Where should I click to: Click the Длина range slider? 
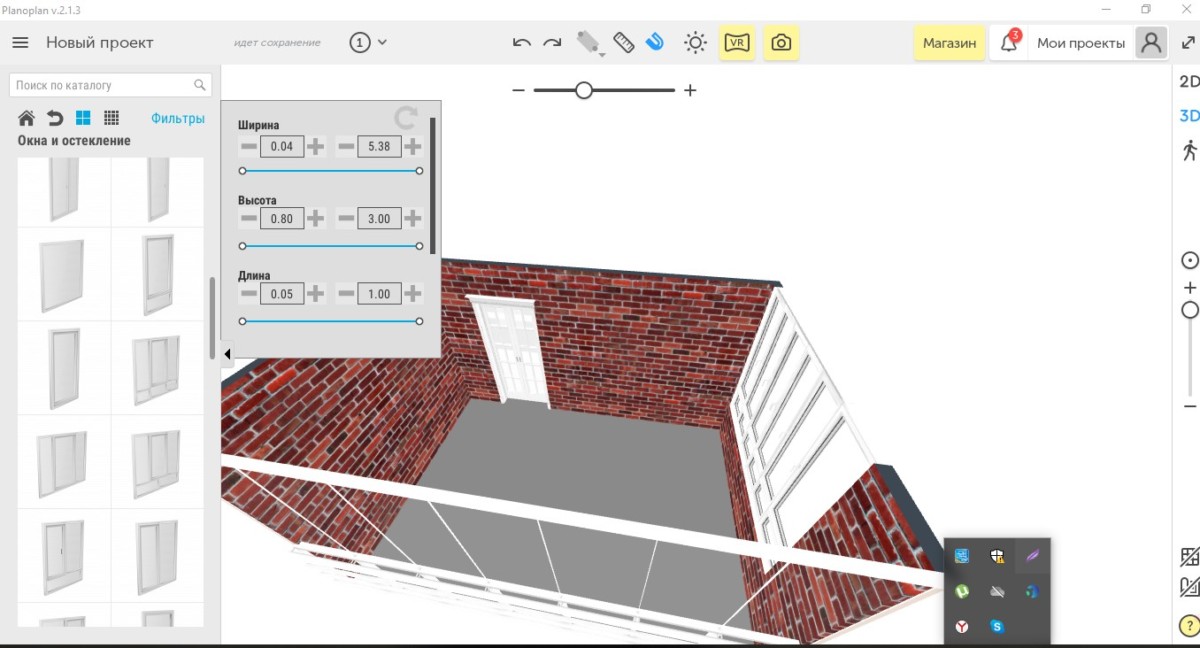[331, 321]
